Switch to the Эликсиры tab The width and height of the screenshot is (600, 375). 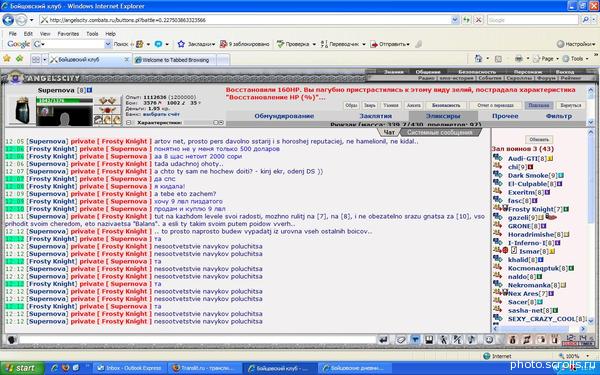[443, 116]
